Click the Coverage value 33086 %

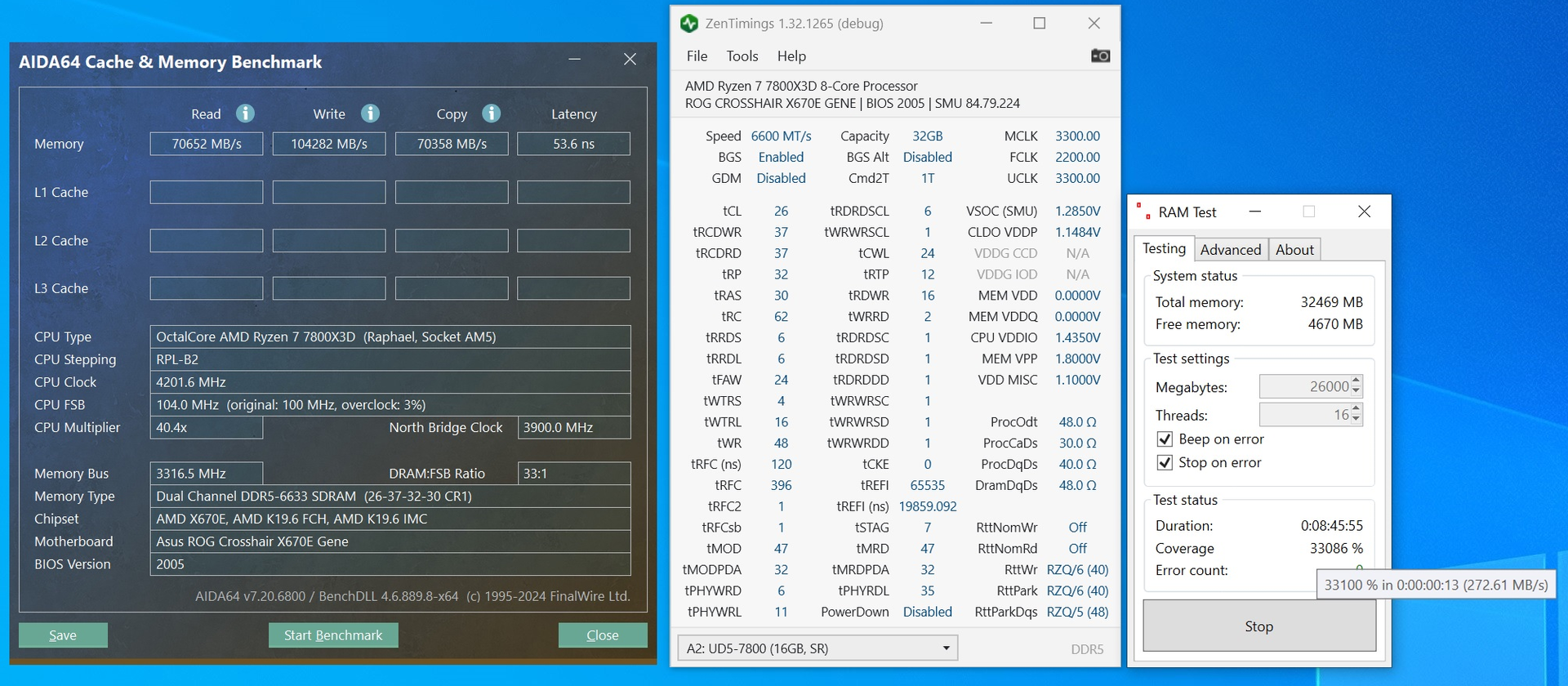coord(1336,549)
